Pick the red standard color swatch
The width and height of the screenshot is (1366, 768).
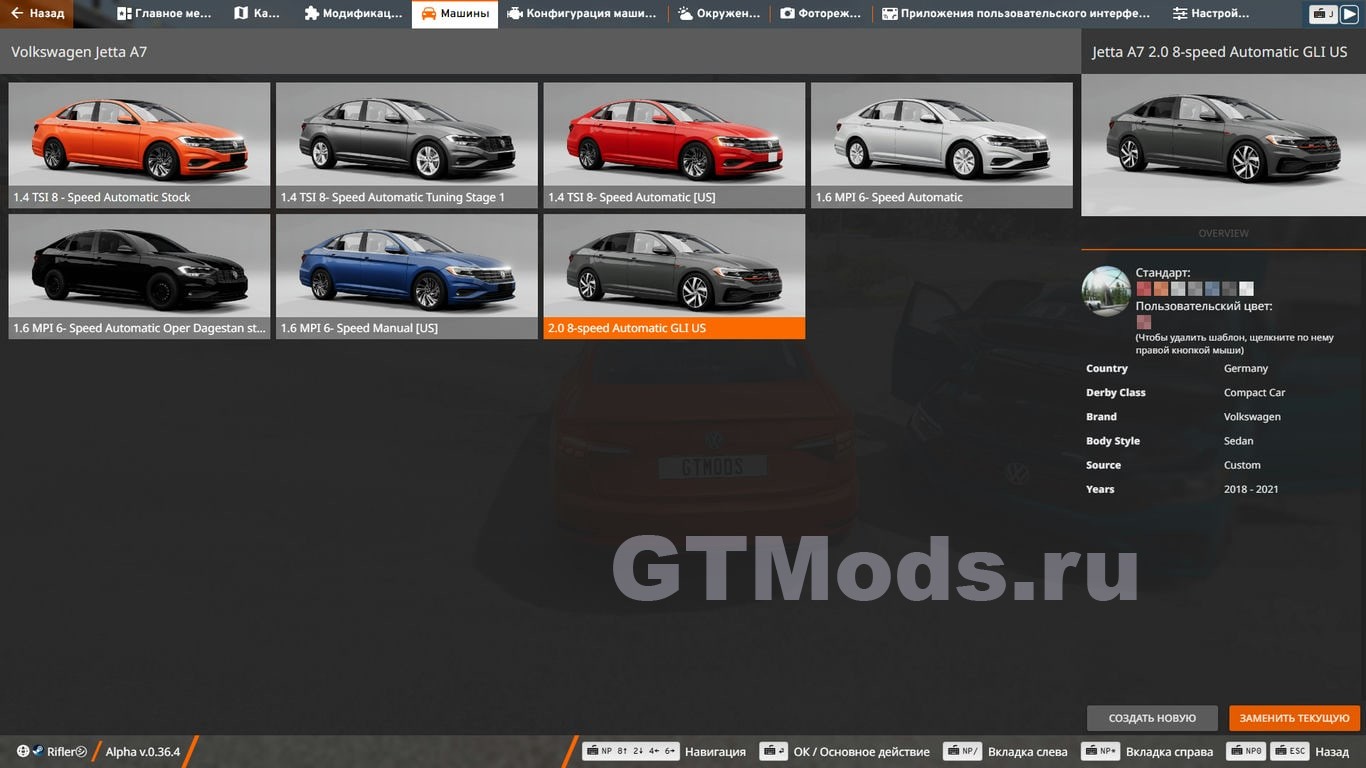tap(1144, 289)
